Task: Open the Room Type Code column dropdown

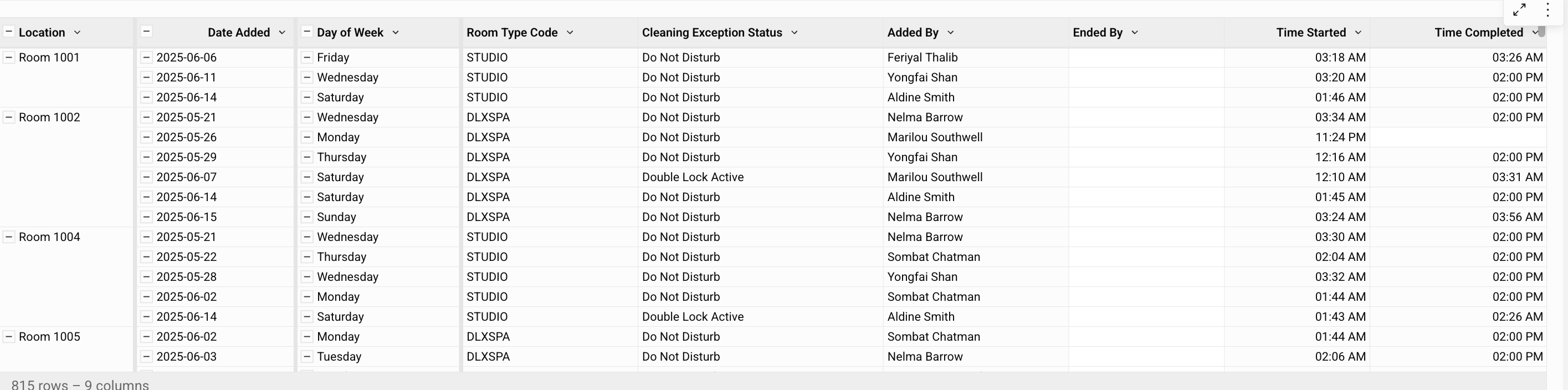Action: click(570, 32)
